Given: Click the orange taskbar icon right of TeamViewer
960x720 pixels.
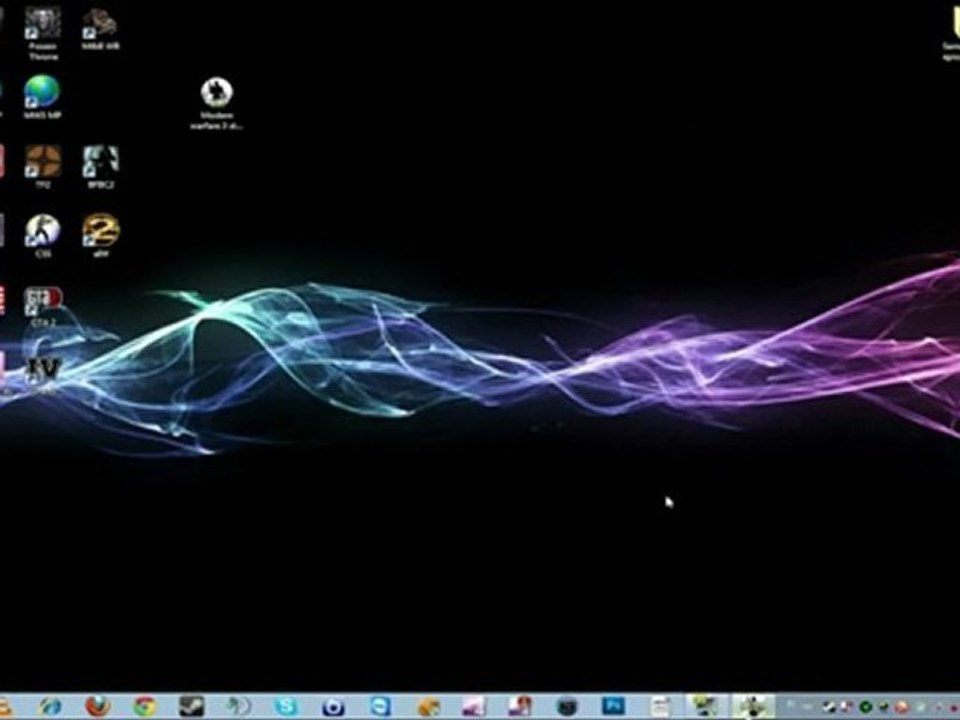Looking at the screenshot, I should click(x=429, y=707).
